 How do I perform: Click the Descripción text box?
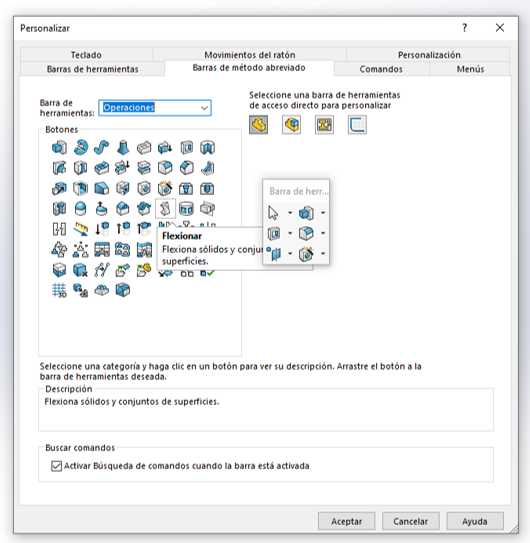coord(266,410)
